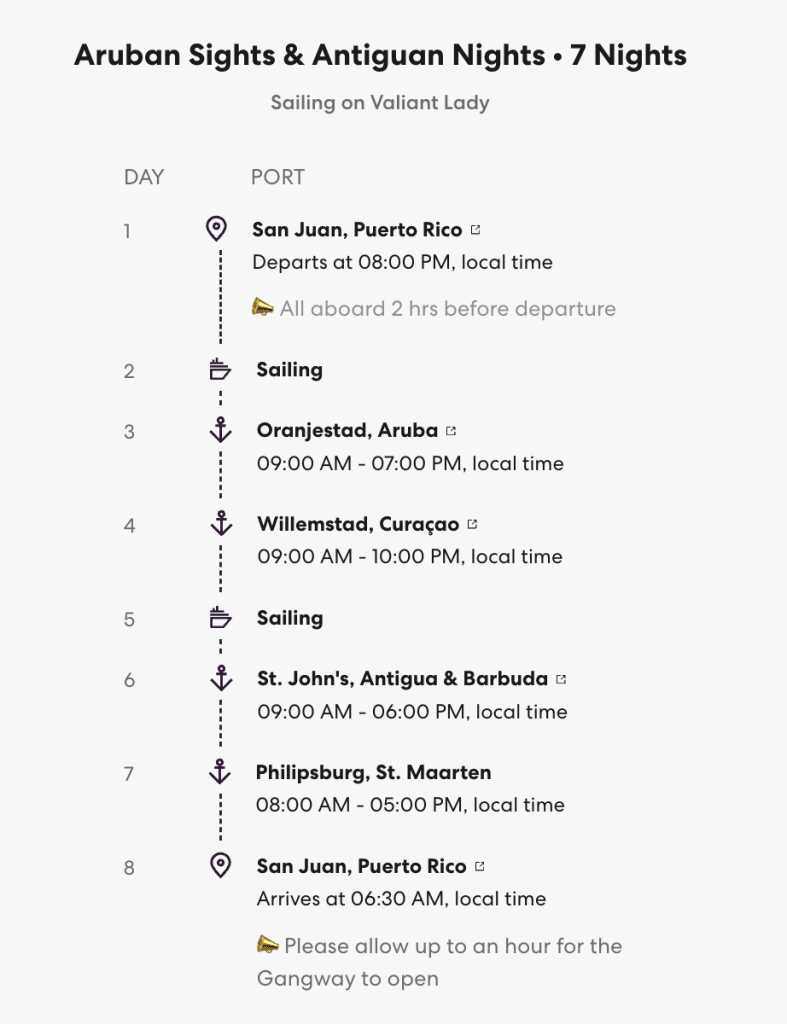Click the Day 8 location pin icon
Screen dimensions: 787x1024
[220, 865]
